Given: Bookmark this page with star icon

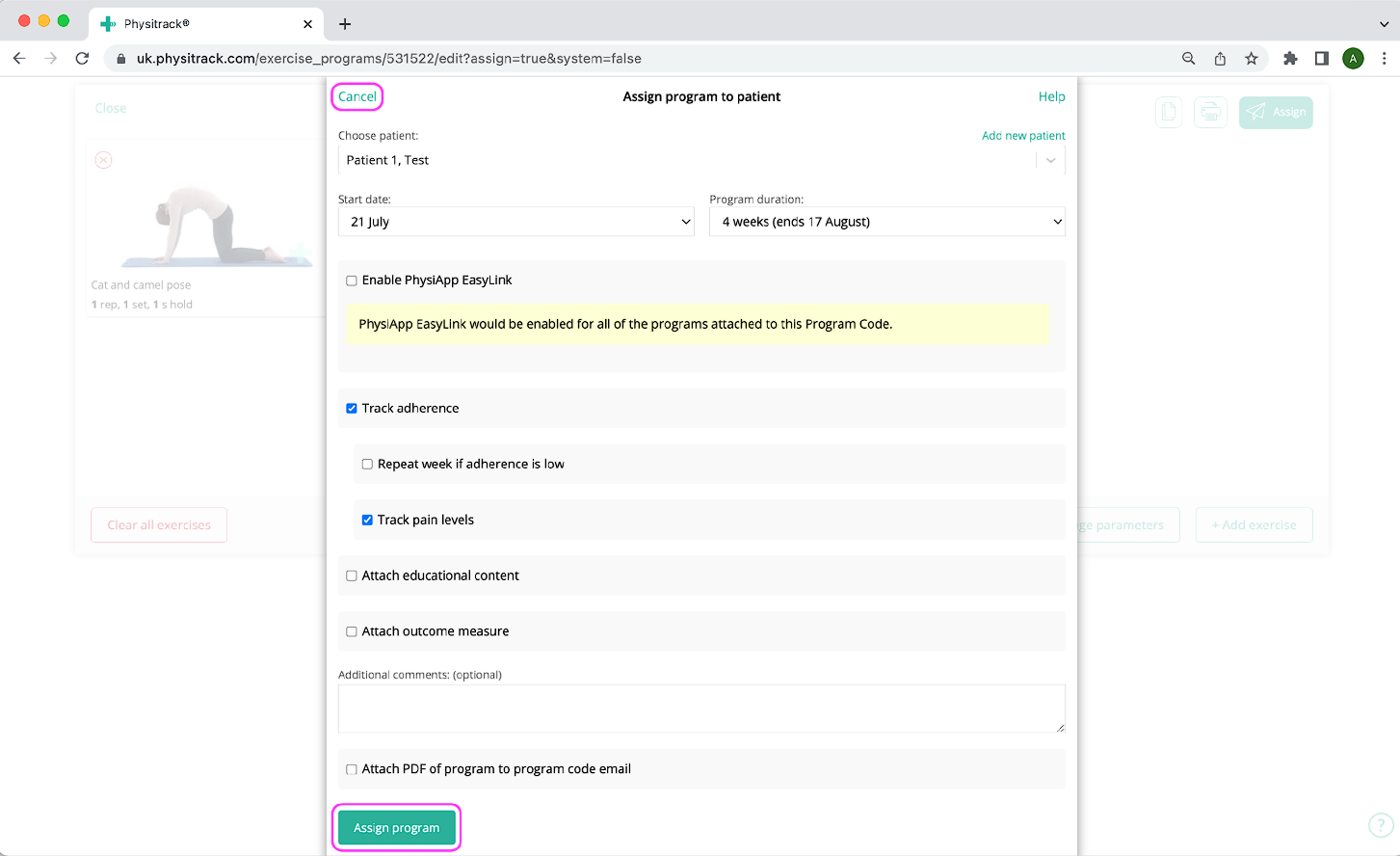Looking at the screenshot, I should point(1252,59).
